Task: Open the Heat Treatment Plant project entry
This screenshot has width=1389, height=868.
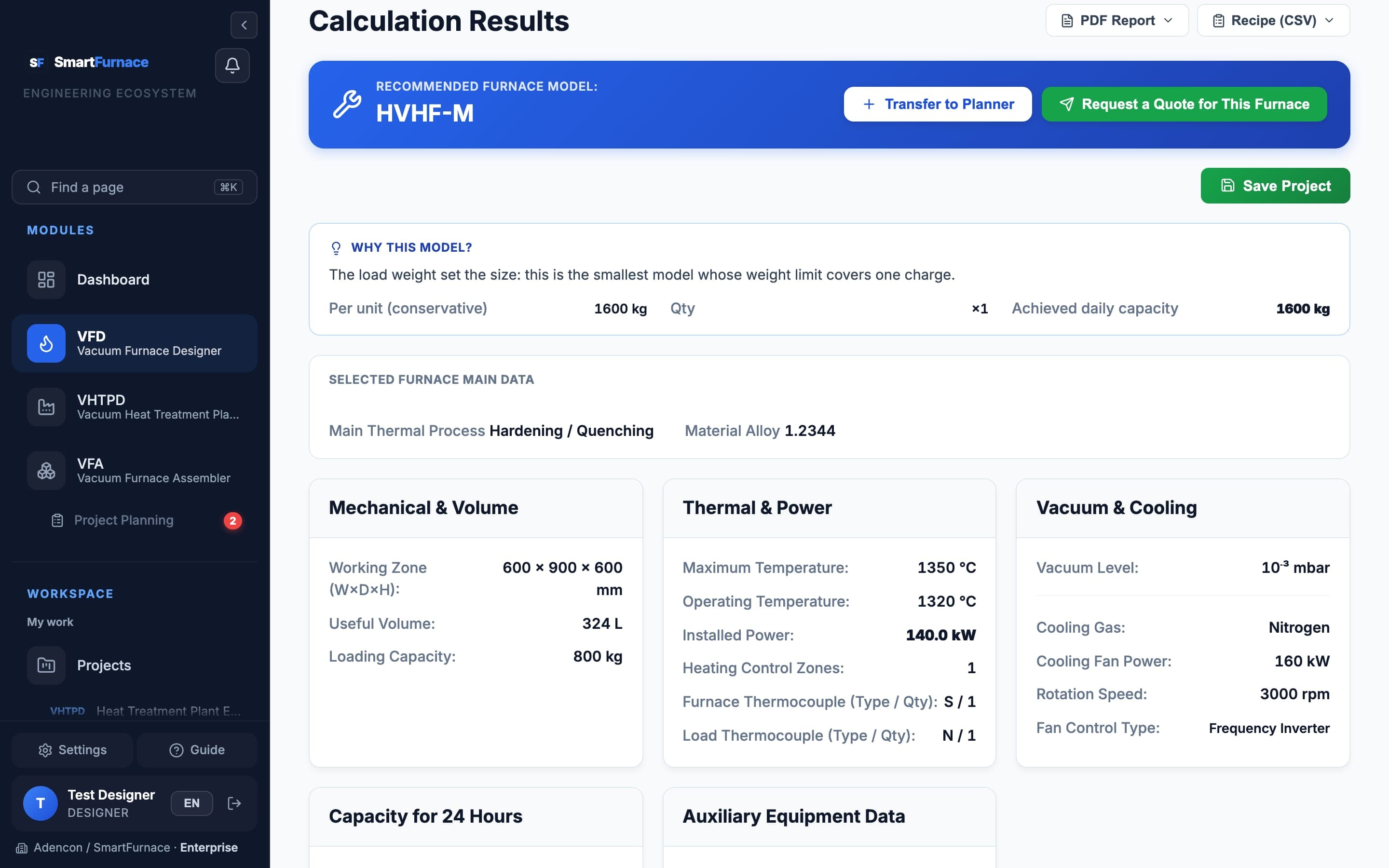Action: click(x=145, y=711)
